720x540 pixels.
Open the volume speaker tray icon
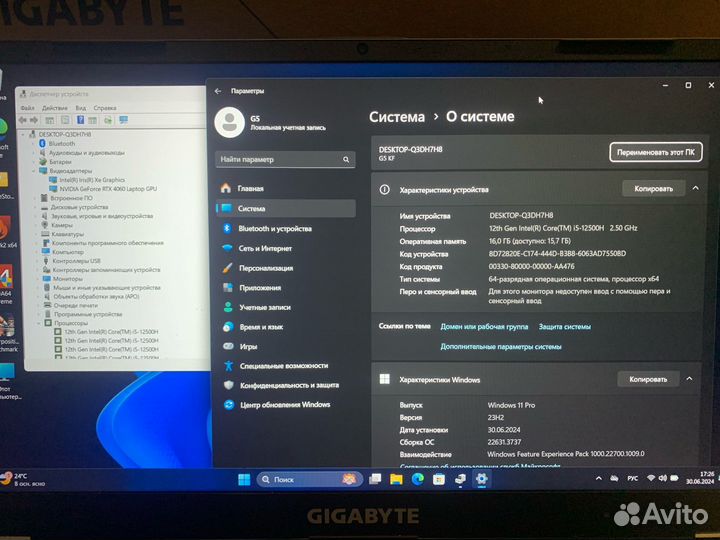click(x=662, y=478)
